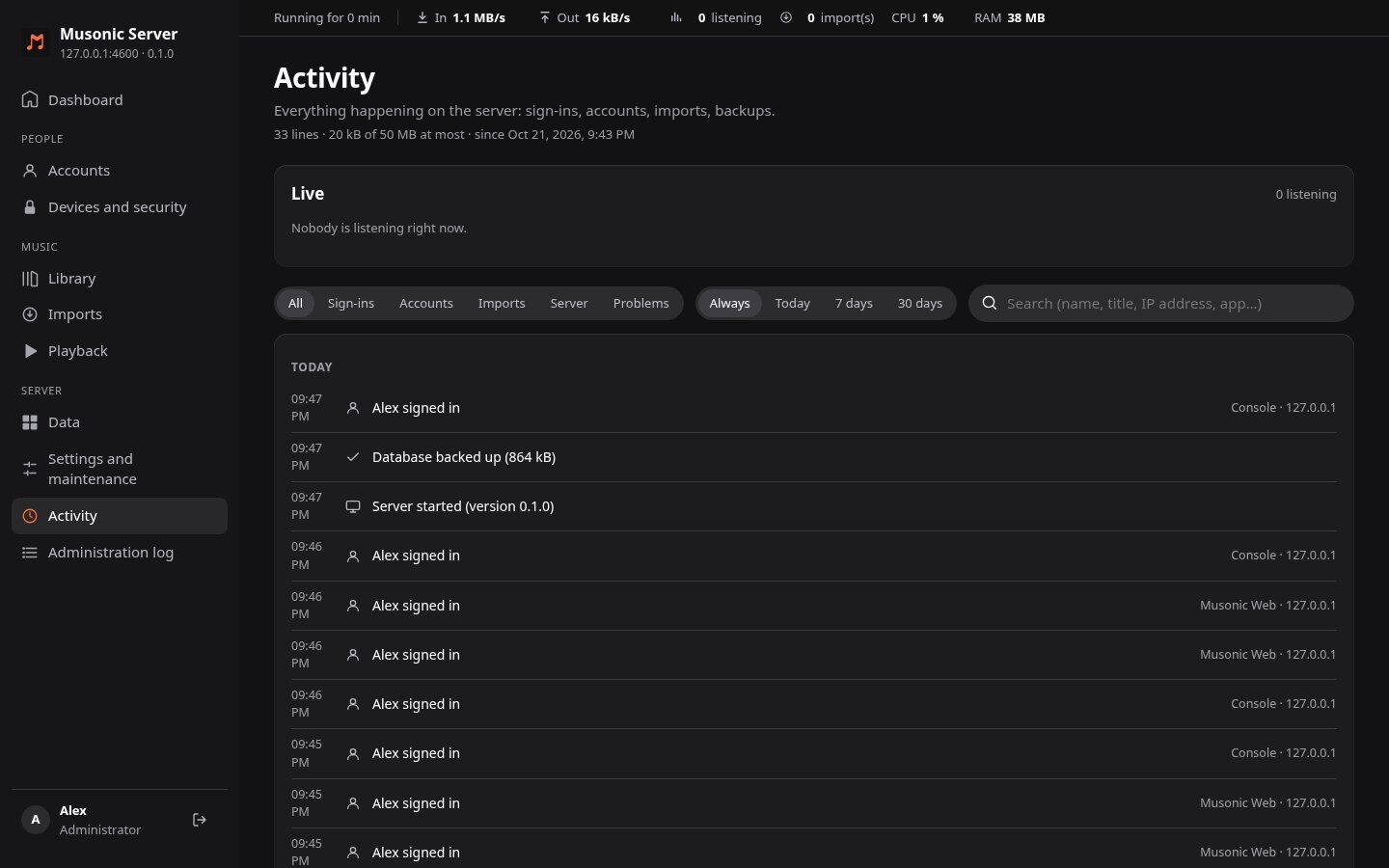
Task: Click the Musonic Server logo icon
Action: tap(36, 42)
